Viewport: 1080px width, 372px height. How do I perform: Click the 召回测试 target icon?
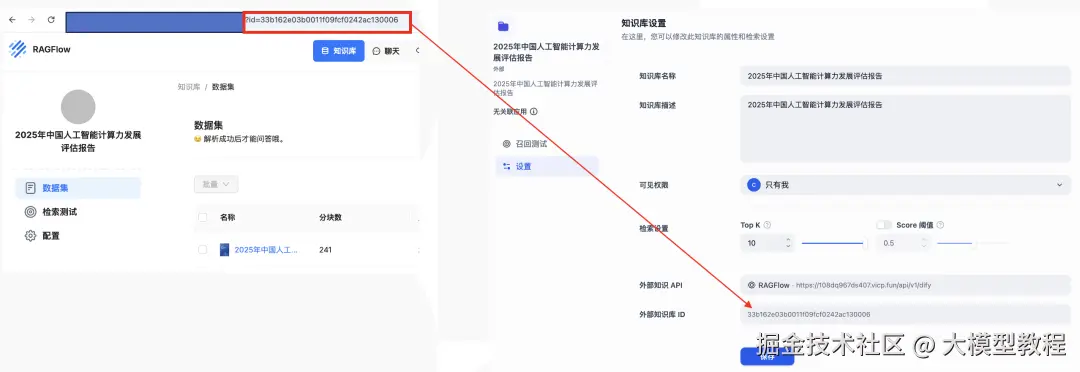pyautogui.click(x=507, y=144)
